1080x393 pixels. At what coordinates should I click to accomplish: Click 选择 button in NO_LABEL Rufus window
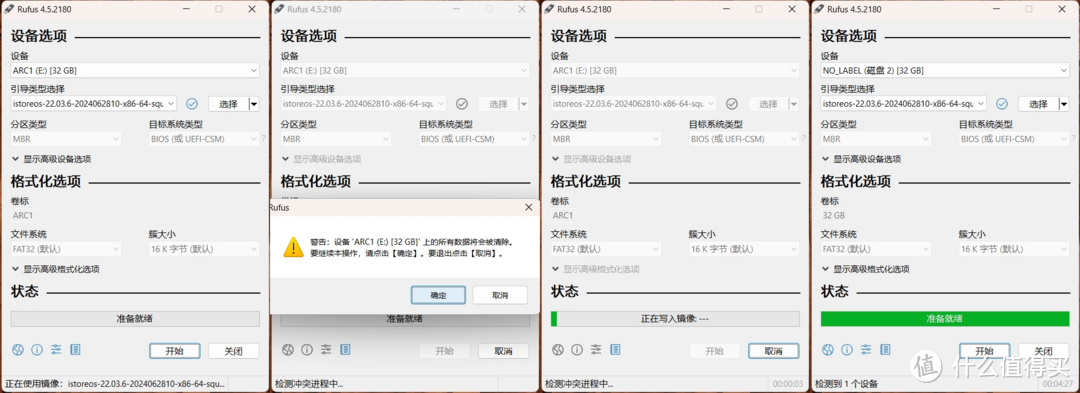(x=1038, y=104)
